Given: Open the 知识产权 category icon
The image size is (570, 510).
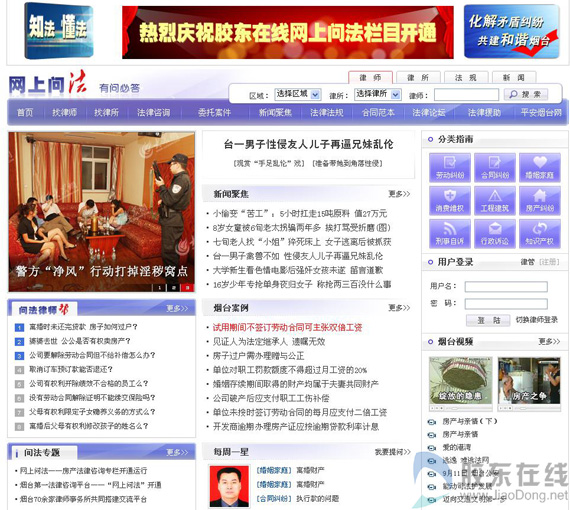Looking at the screenshot, I should [x=540, y=234].
